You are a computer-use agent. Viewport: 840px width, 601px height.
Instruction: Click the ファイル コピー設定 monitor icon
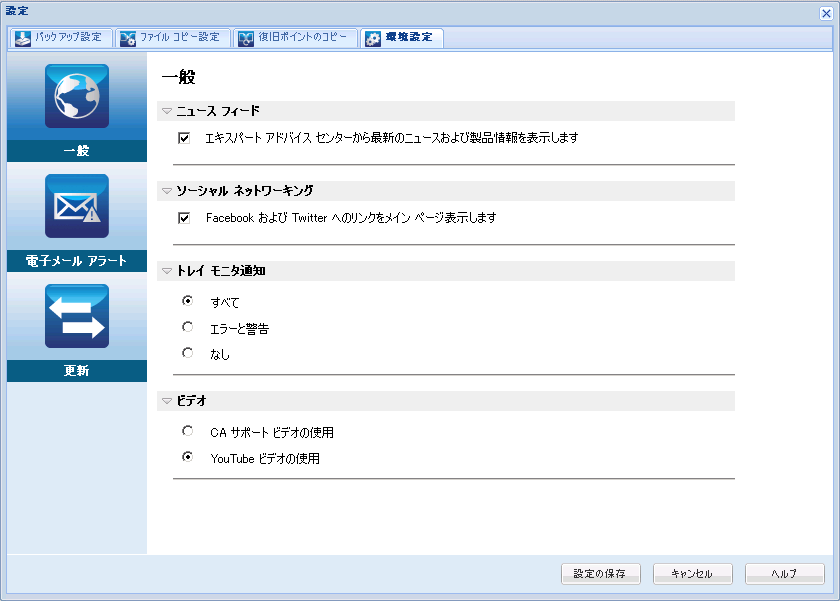click(x=127, y=38)
